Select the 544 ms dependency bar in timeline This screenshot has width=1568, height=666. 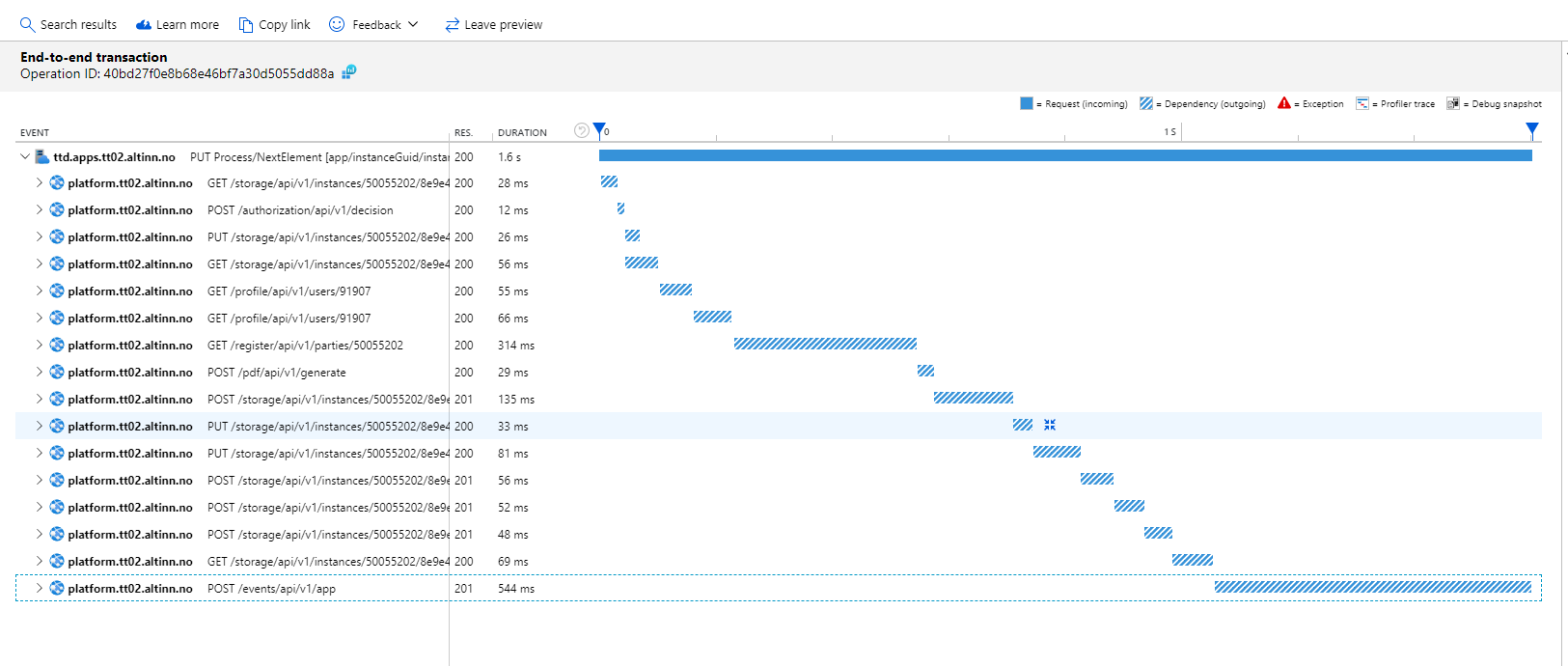(x=1372, y=587)
